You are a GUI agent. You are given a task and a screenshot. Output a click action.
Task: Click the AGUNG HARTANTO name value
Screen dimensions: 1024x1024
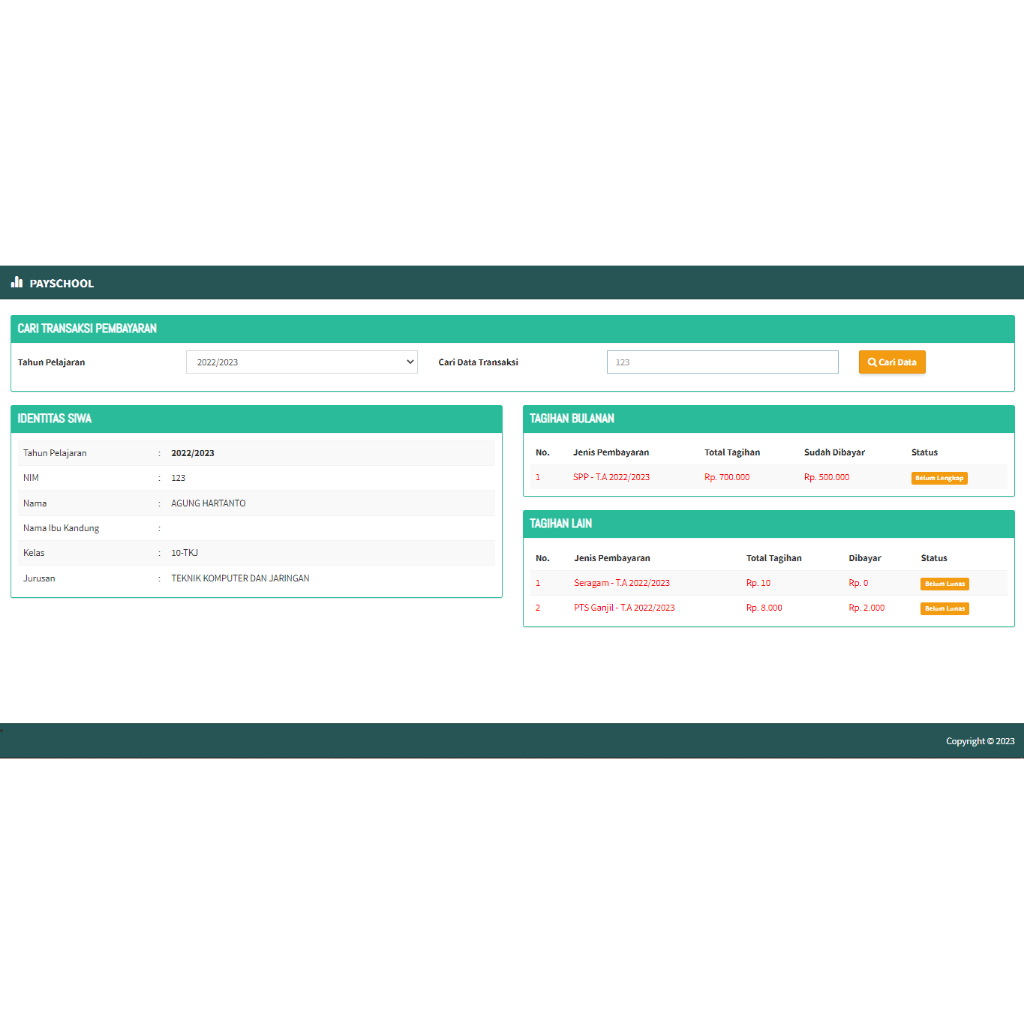pos(208,503)
